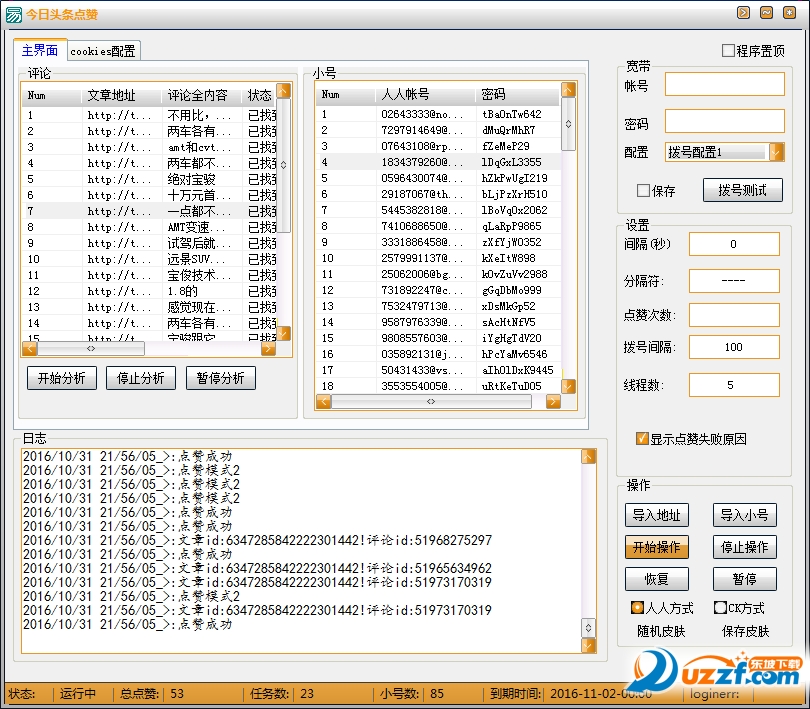Click the broadband 帐号 input field
The height and width of the screenshot is (709, 810).
[725, 84]
